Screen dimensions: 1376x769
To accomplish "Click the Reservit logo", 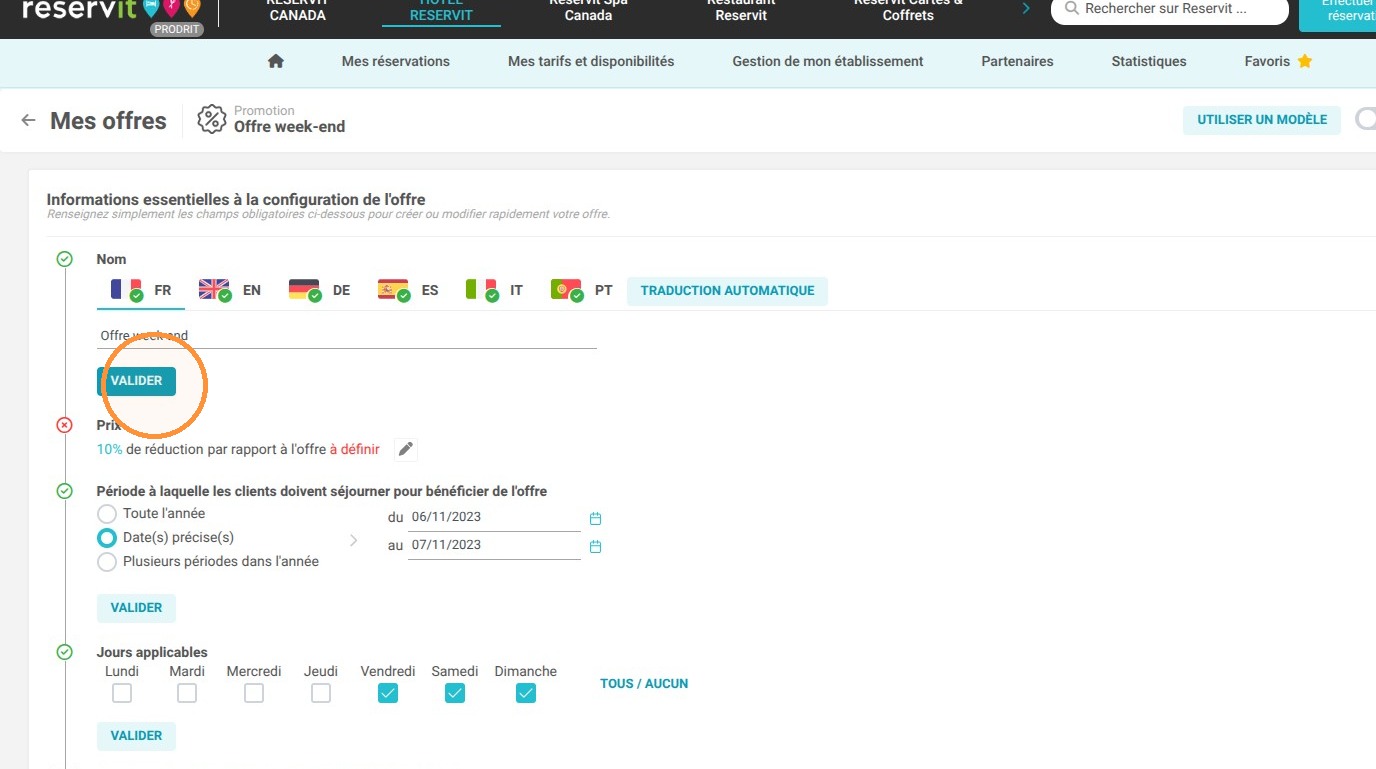I will click(x=110, y=9).
